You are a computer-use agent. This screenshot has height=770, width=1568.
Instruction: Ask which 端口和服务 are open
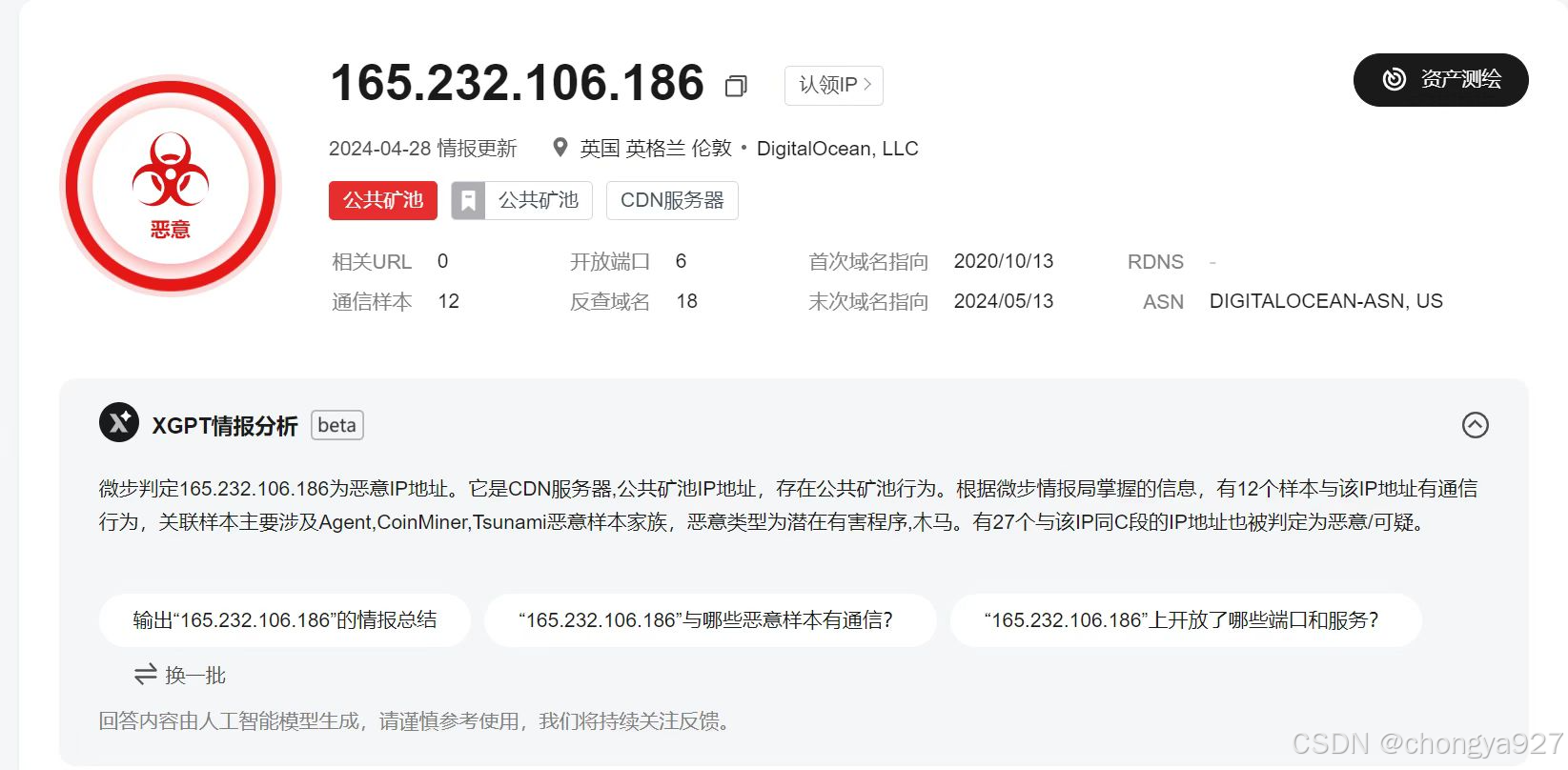click(x=1186, y=620)
